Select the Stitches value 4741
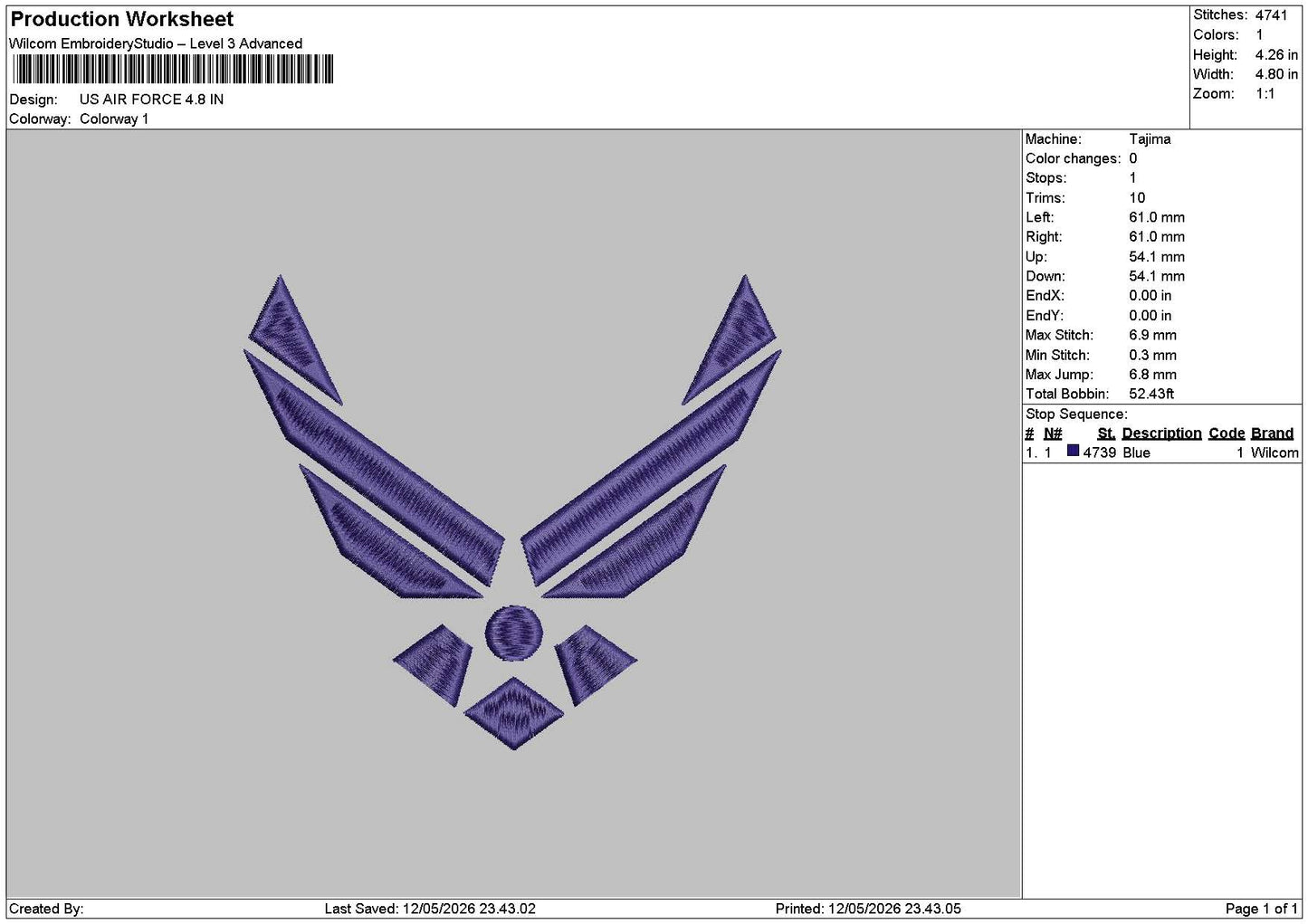Screen dimensions: 1308x924 click(x=1271, y=15)
